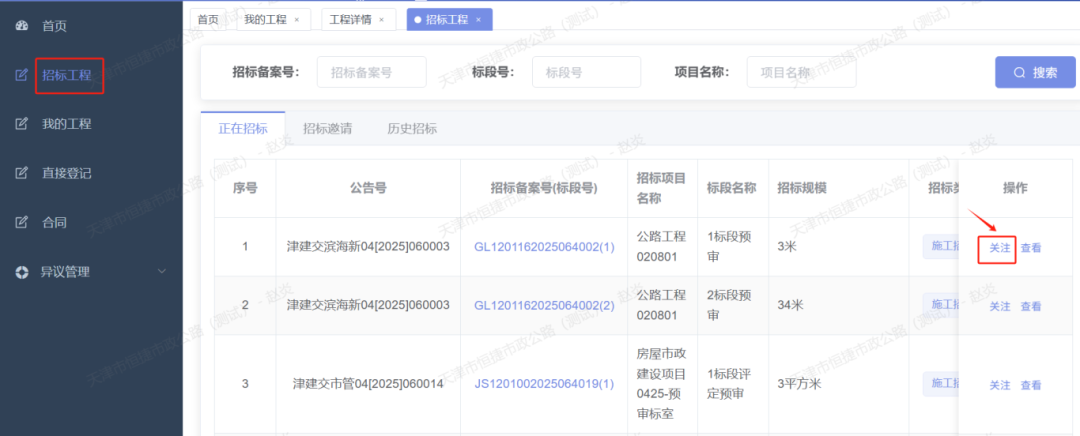This screenshot has height=436, width=1080.
Task: Click 关注 for row 3
Action: [999, 385]
